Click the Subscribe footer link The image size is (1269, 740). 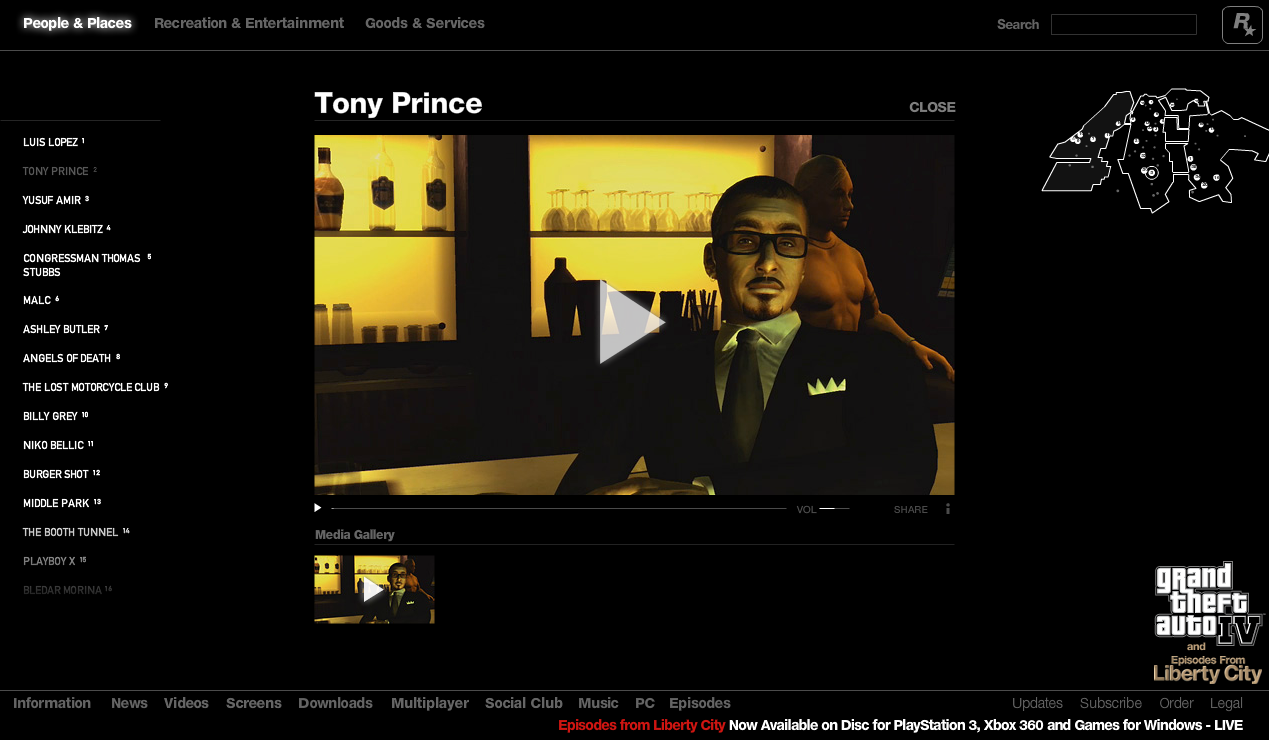tap(1111, 703)
